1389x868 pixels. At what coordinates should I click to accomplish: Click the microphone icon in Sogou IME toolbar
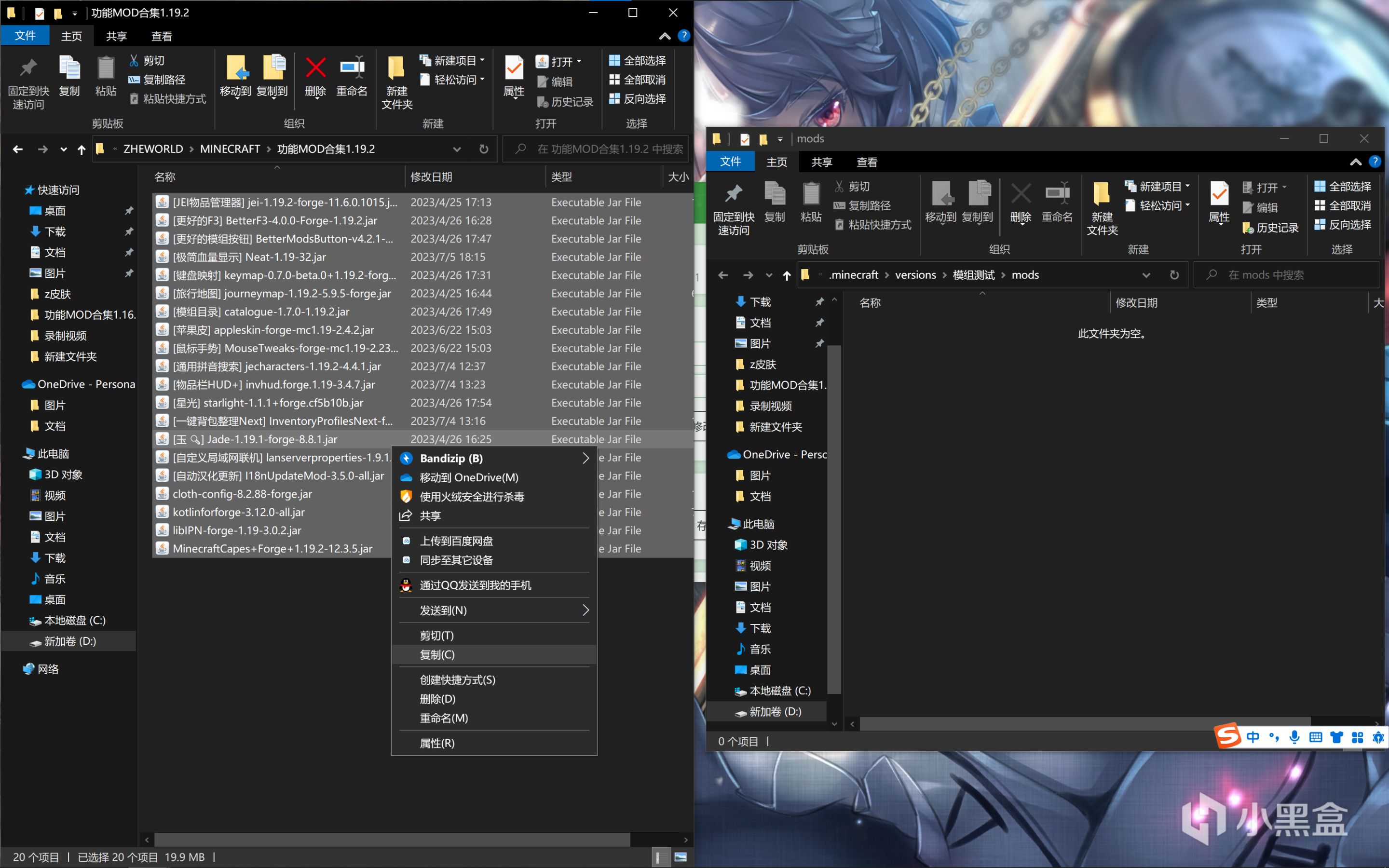coord(1294,737)
